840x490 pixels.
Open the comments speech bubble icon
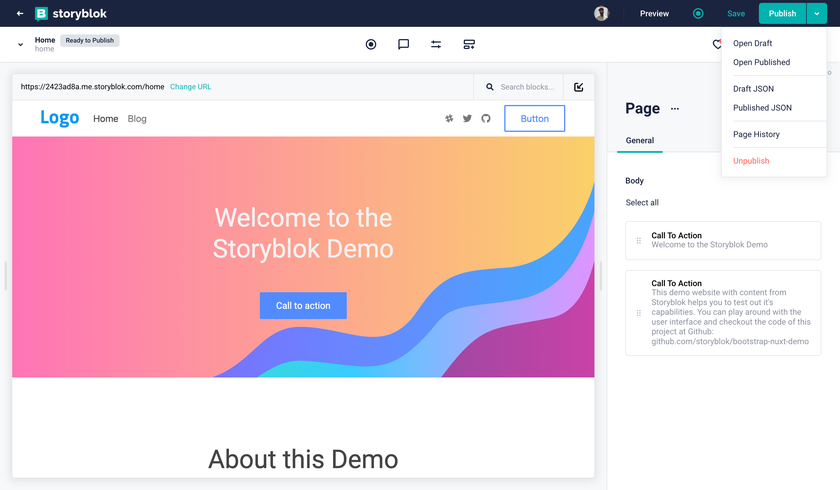coord(403,44)
